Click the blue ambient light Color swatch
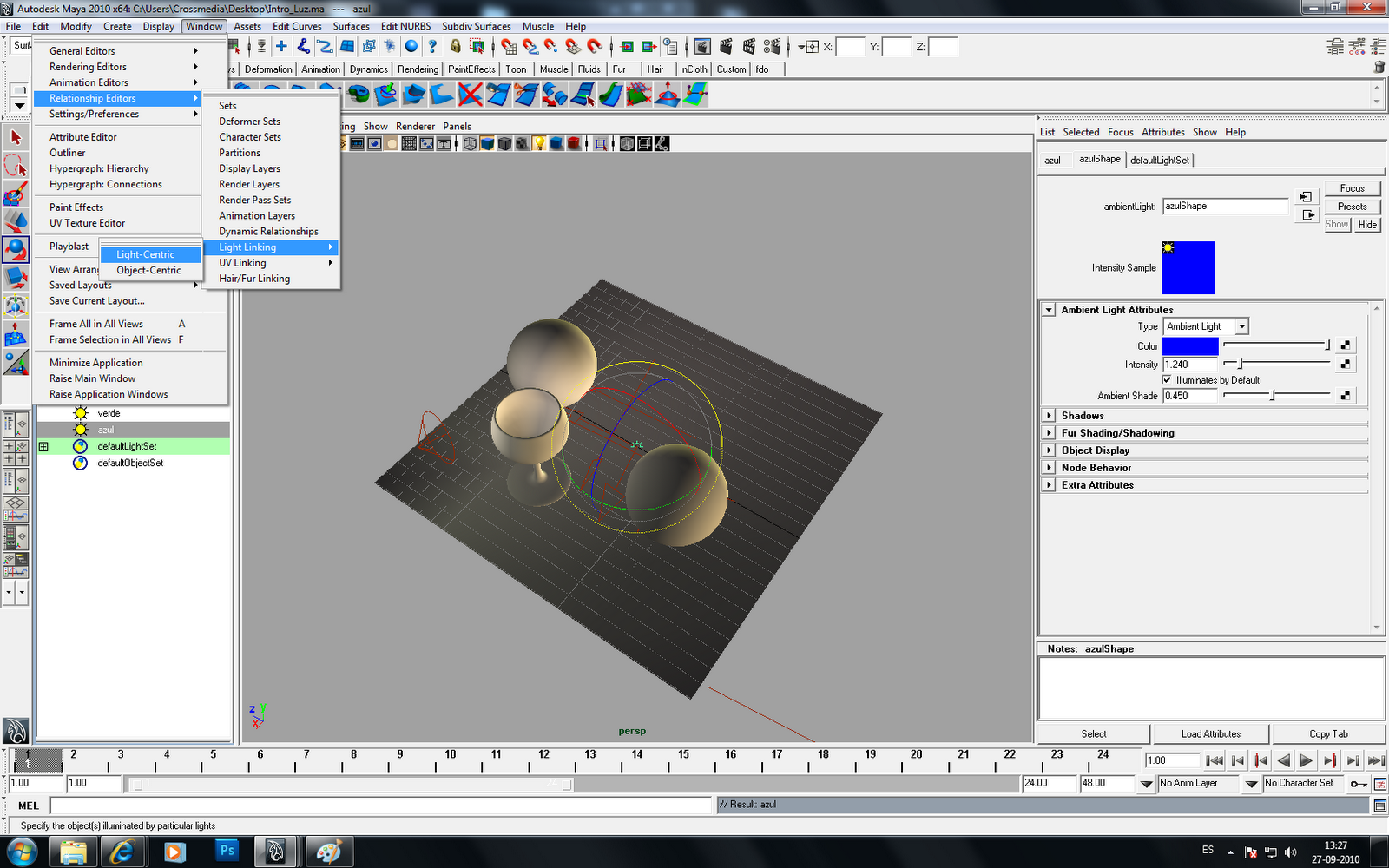 (1189, 345)
